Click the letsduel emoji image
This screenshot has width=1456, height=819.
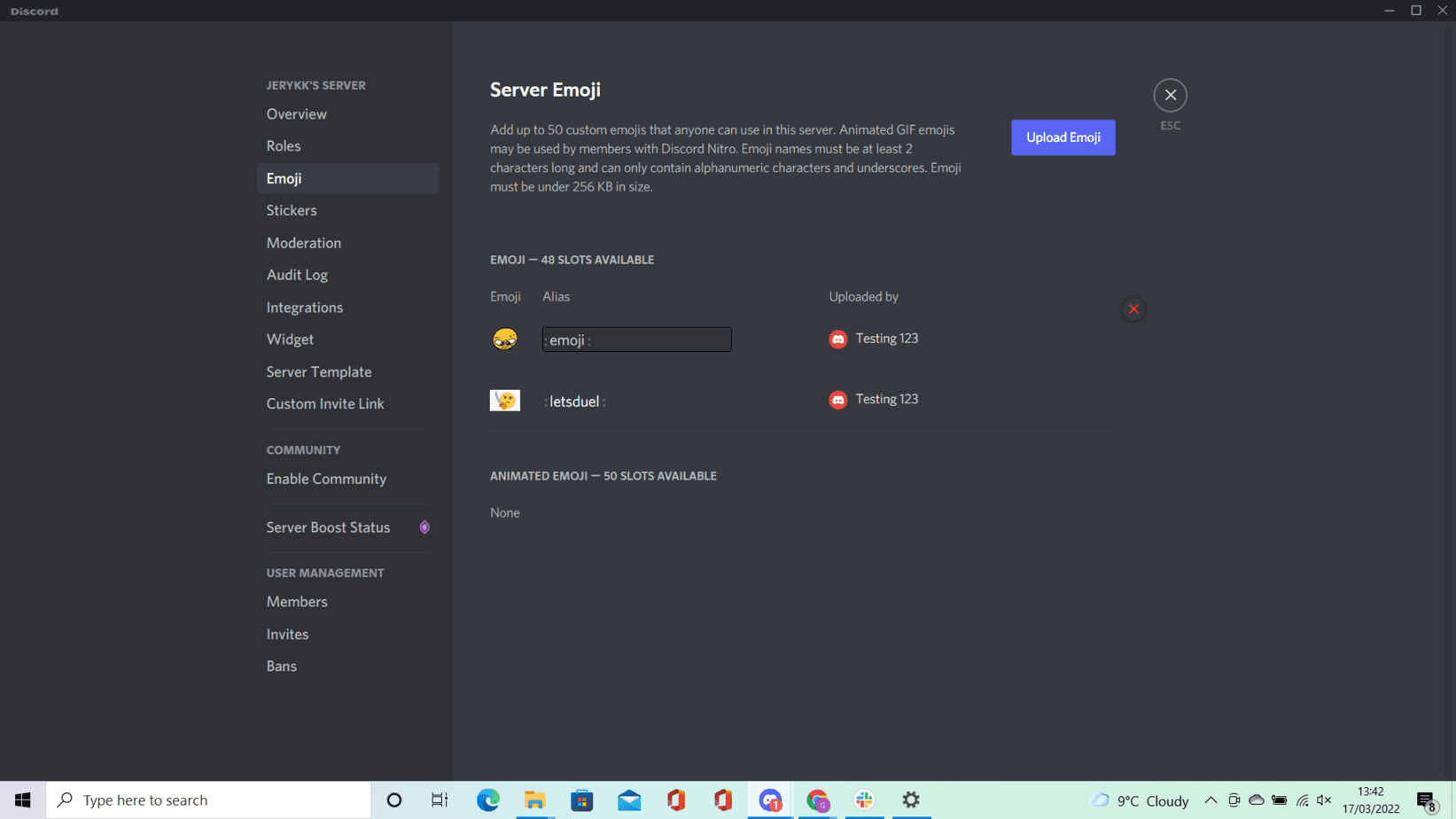click(x=505, y=401)
